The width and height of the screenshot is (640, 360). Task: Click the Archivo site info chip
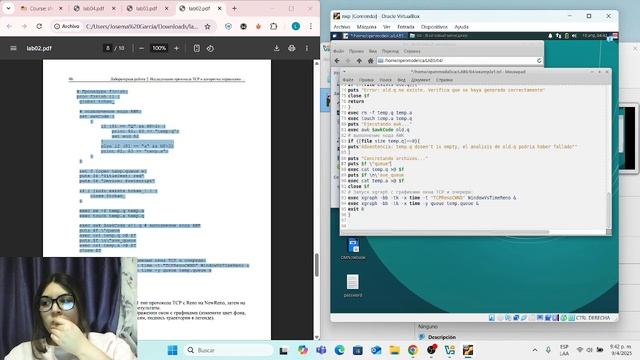tap(67, 26)
